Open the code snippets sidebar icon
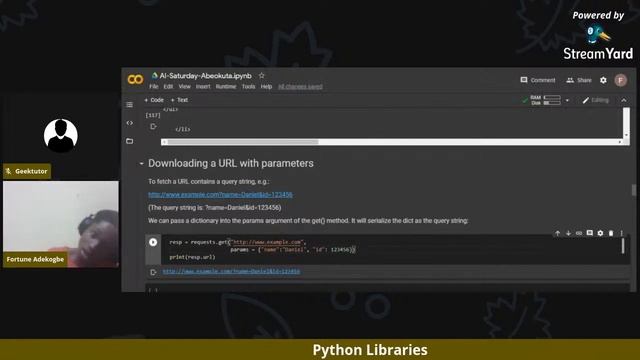 [129, 123]
